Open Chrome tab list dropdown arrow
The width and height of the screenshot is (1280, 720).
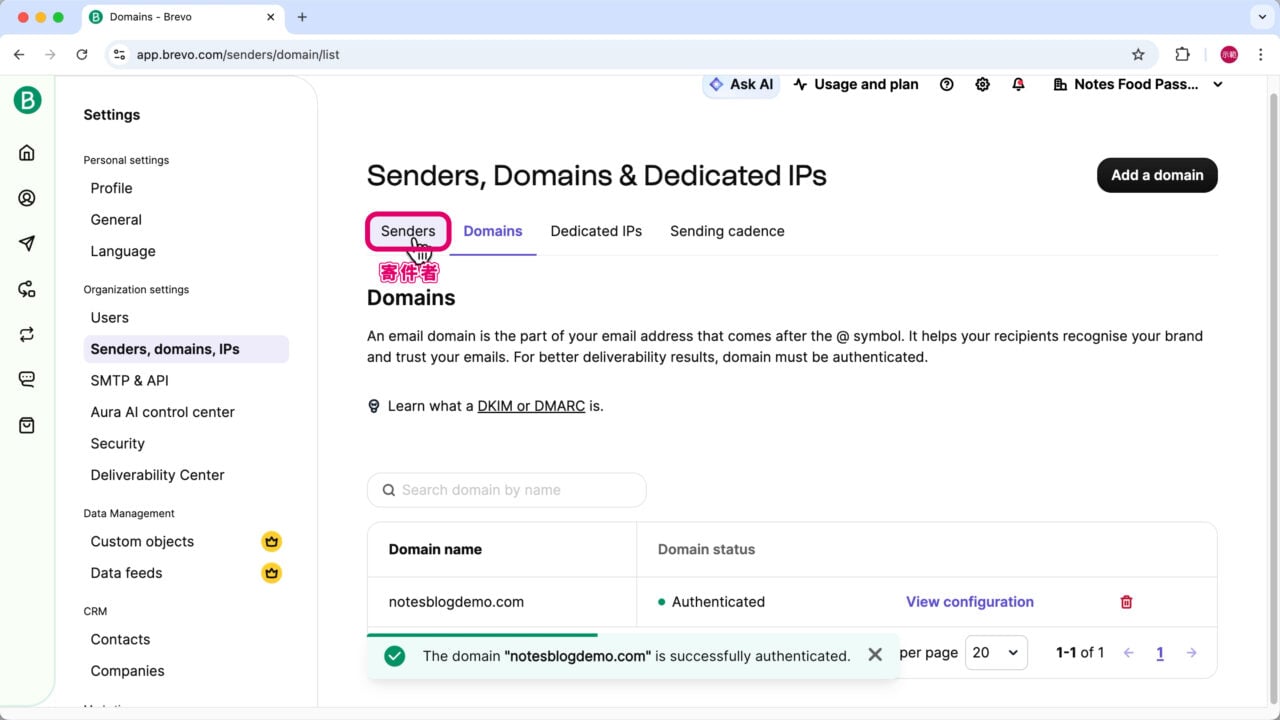coord(1260,17)
